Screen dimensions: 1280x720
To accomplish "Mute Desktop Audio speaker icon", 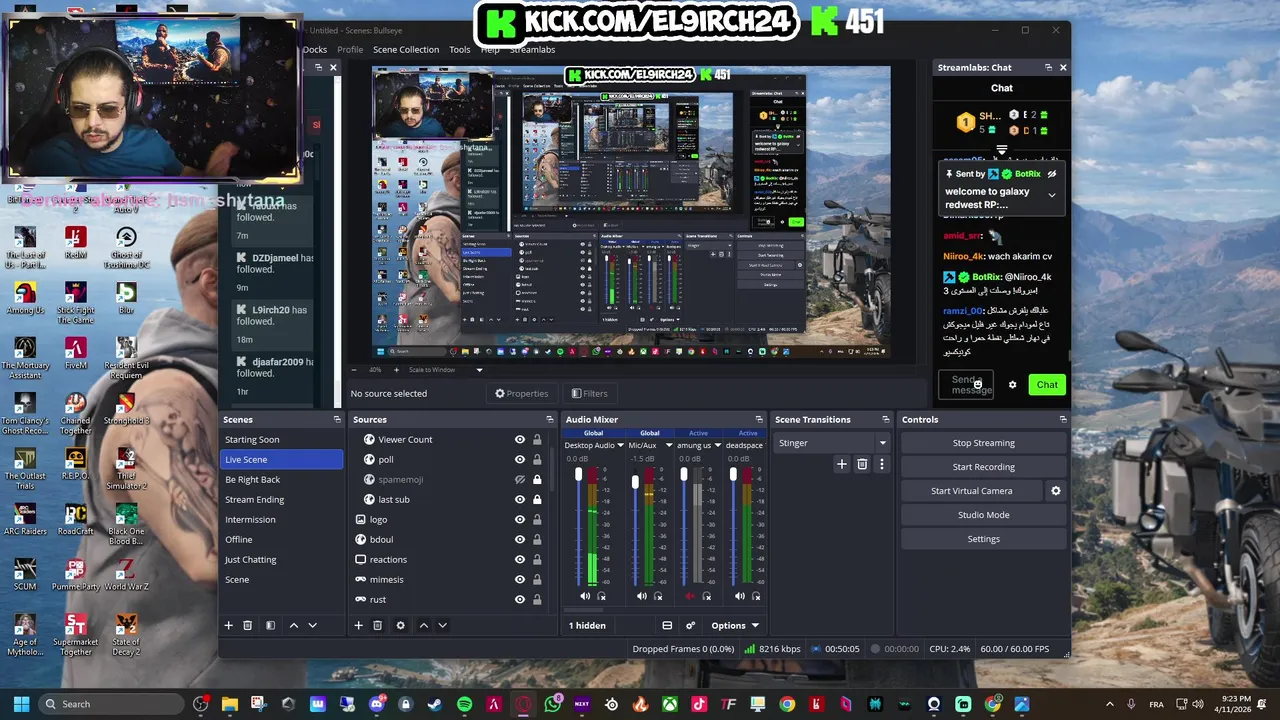I will (585, 596).
